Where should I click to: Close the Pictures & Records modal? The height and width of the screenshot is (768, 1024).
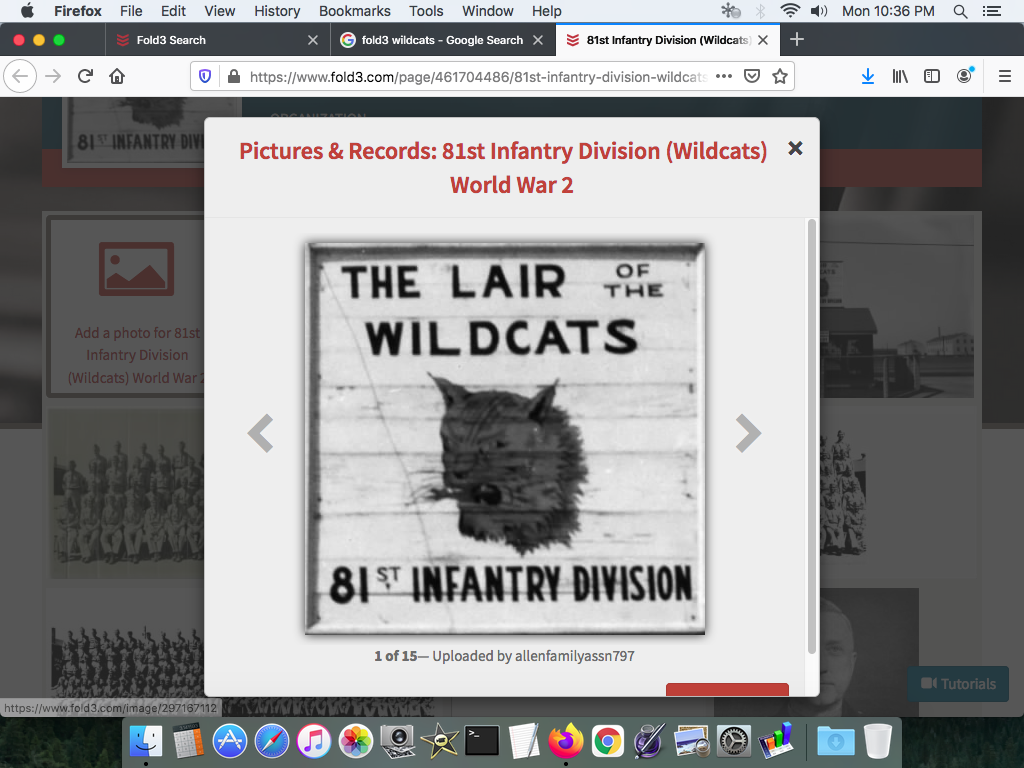tap(795, 148)
